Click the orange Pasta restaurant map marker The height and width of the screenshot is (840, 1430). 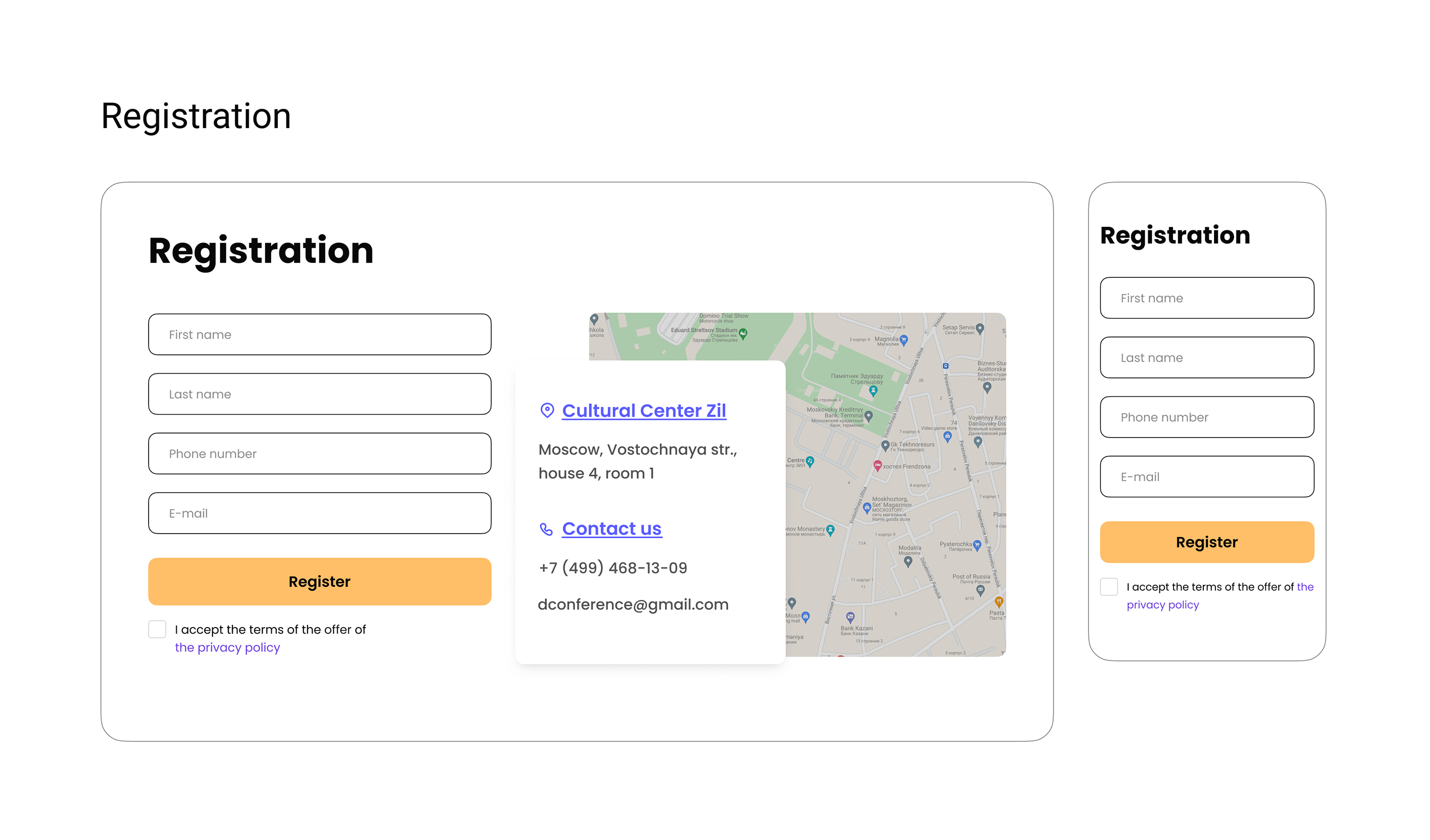[999, 602]
